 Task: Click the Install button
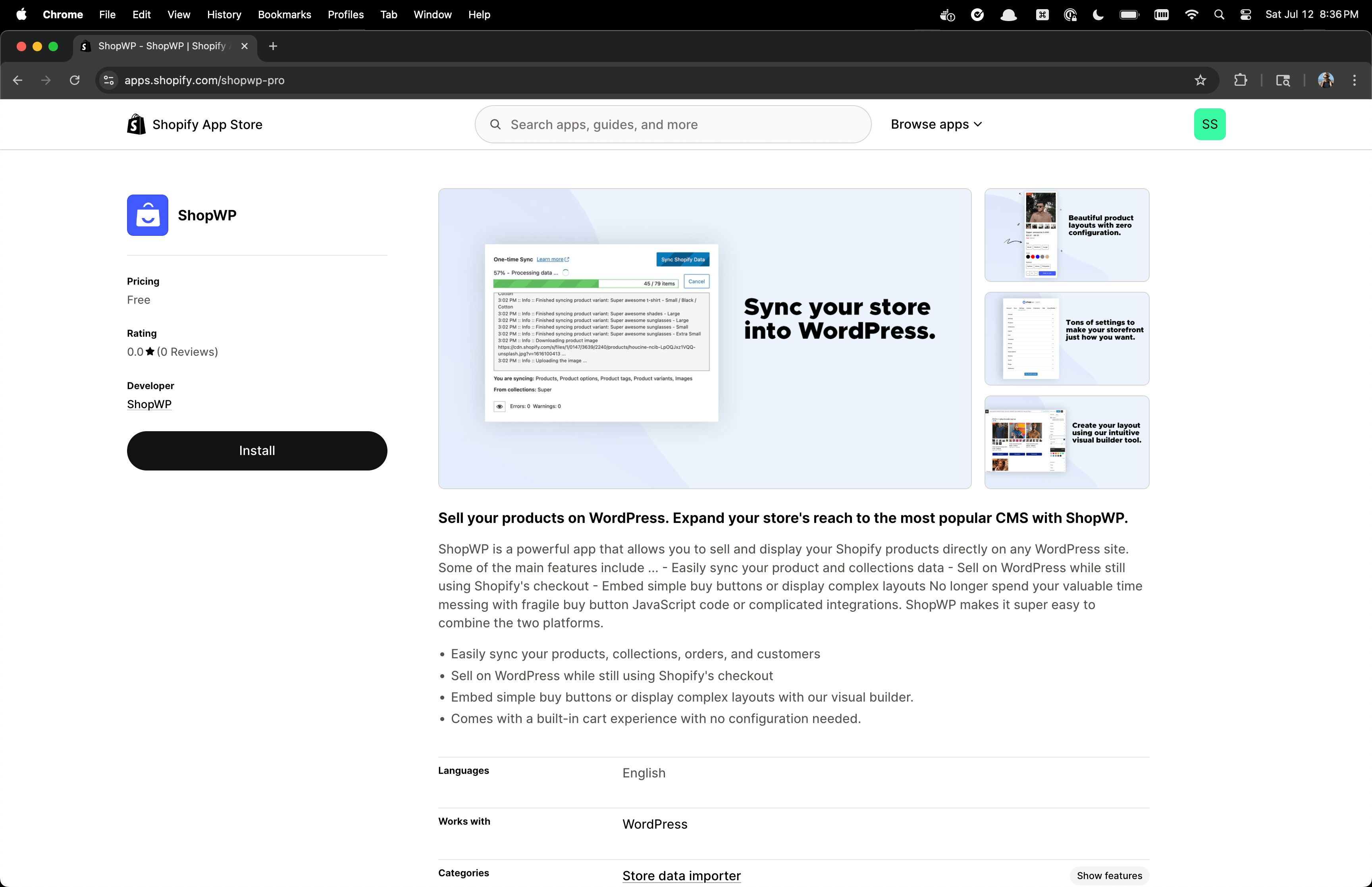point(257,450)
